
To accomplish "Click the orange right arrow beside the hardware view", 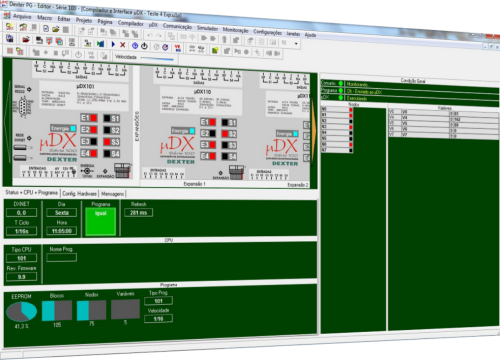I will (x=313, y=132).
